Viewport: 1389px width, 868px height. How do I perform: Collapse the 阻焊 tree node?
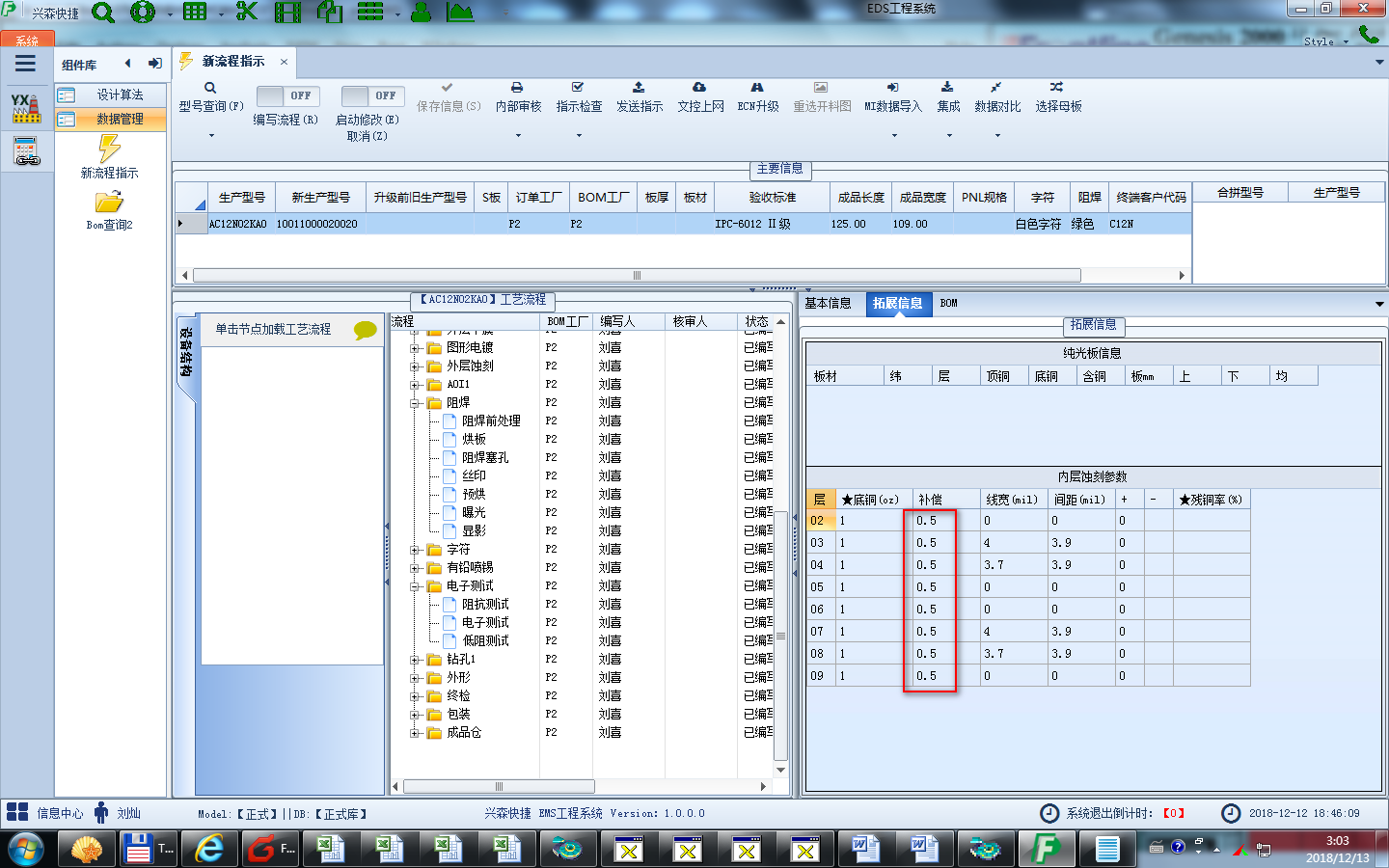(415, 402)
